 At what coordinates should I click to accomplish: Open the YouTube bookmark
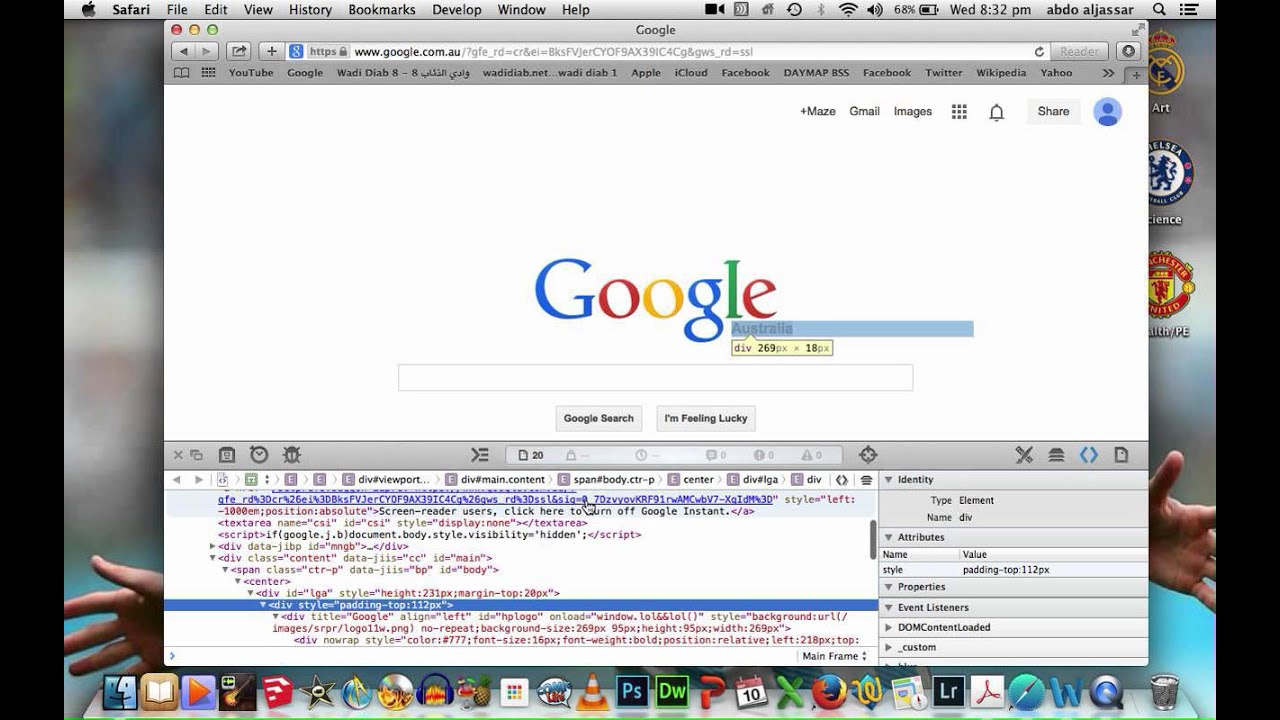click(251, 73)
